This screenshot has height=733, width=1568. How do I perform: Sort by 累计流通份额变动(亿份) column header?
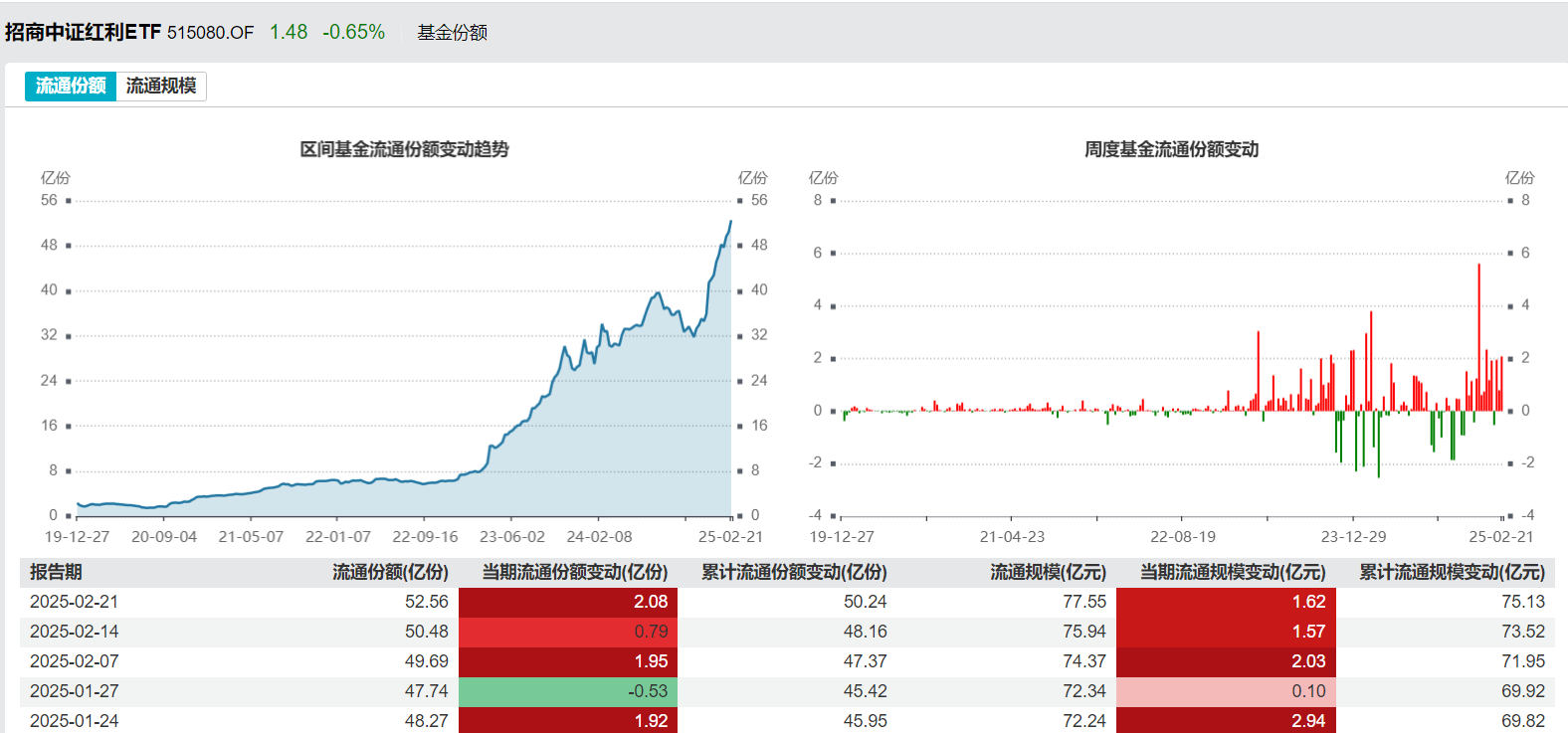[794, 572]
